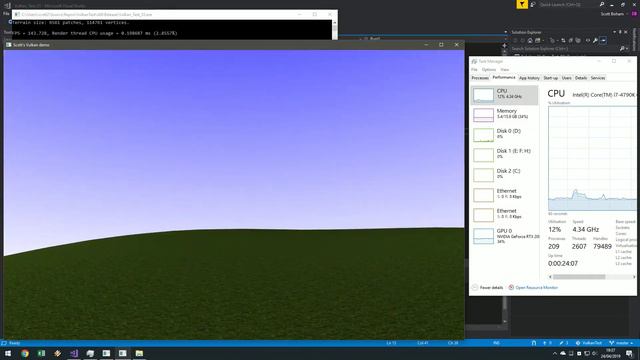Open the Visual Studio notifications flag icon

[522, 4]
